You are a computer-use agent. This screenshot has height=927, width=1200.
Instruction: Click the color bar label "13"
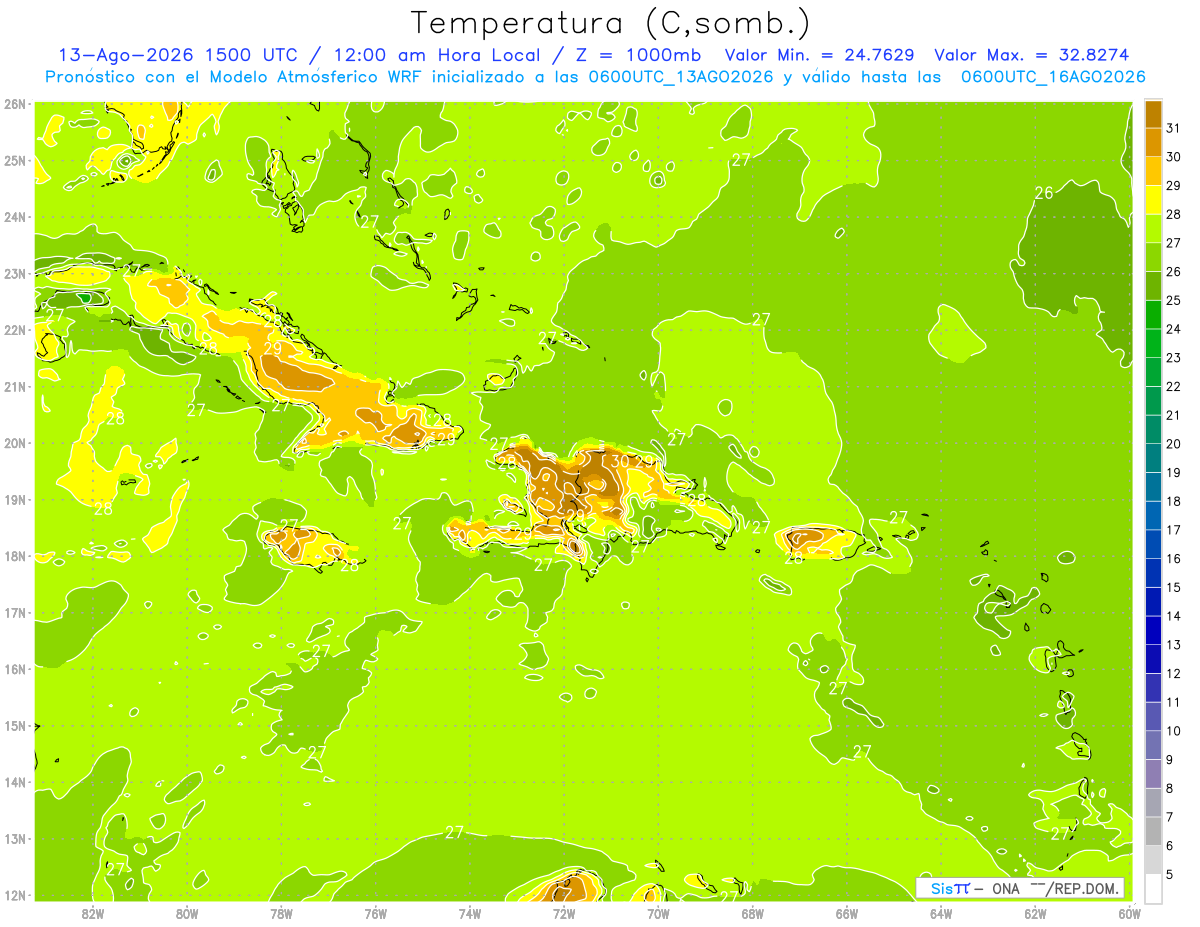point(1173,645)
